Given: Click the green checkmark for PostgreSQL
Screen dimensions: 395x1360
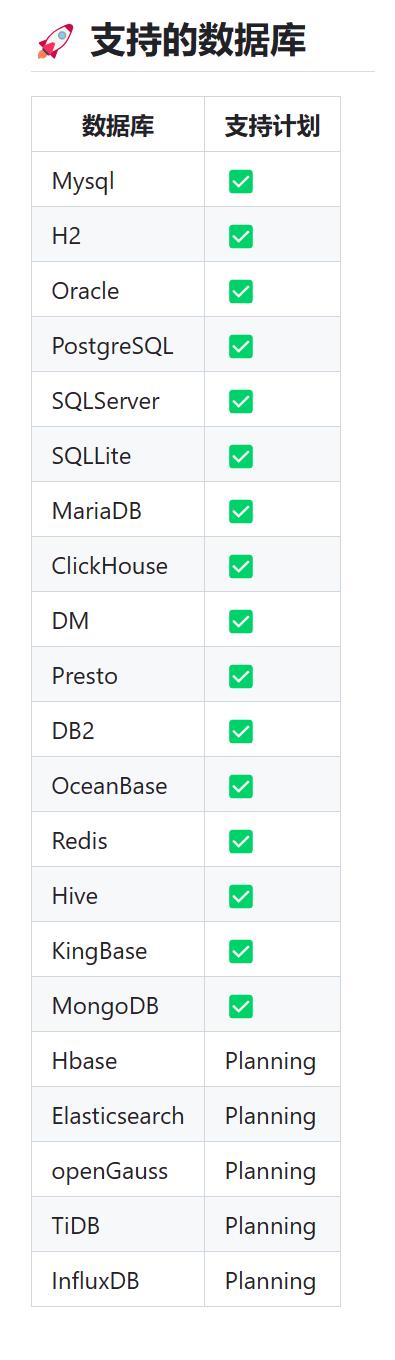Looking at the screenshot, I should pos(241,347).
